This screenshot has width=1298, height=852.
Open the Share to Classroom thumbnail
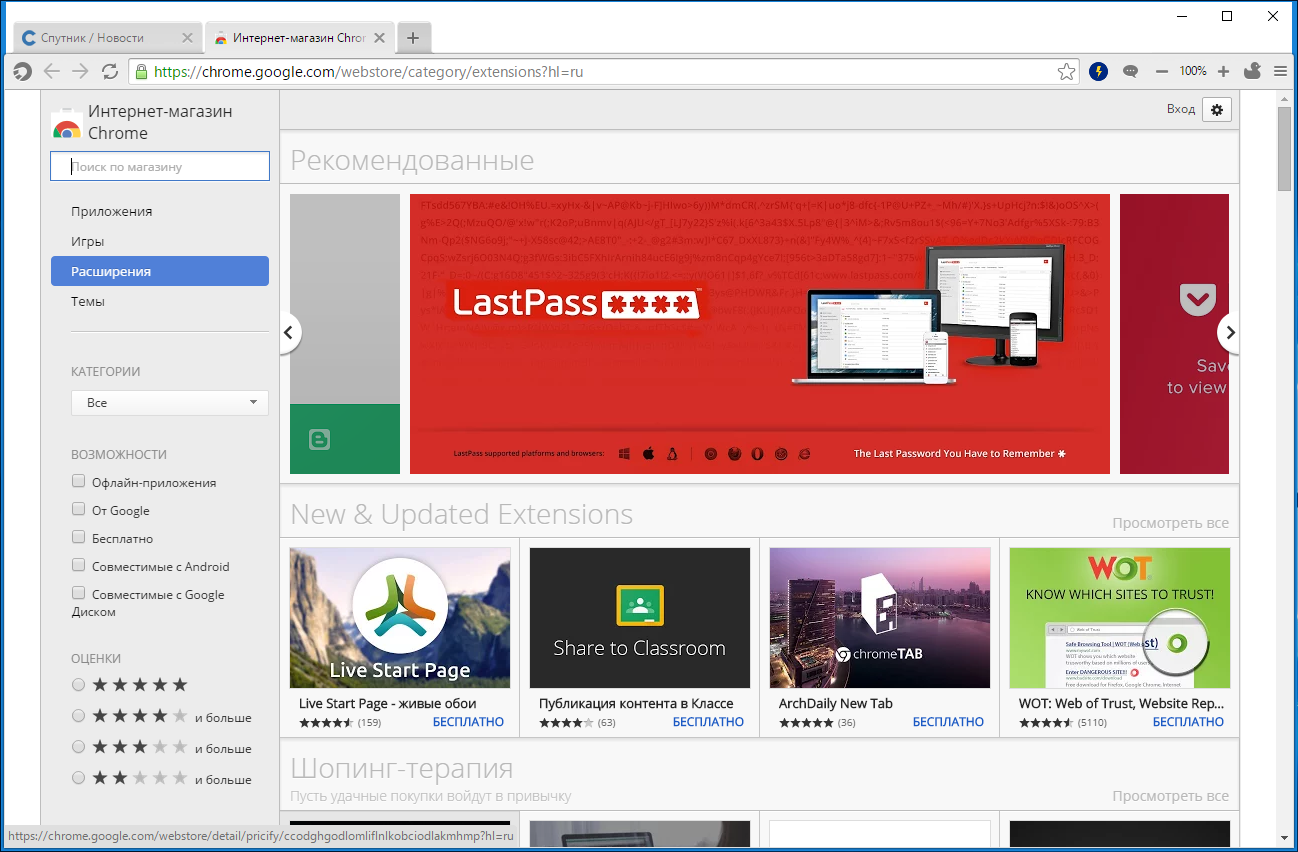tap(640, 617)
